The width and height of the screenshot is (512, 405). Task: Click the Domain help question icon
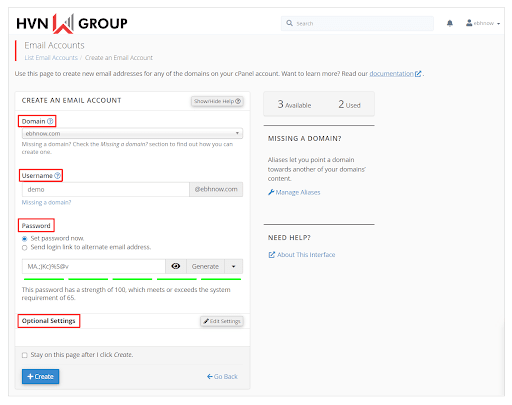[x=50, y=121]
